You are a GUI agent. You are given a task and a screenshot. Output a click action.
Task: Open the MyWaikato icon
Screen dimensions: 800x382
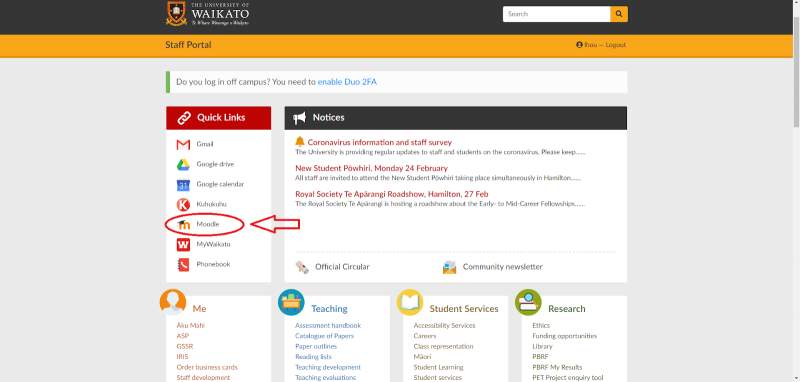point(183,244)
